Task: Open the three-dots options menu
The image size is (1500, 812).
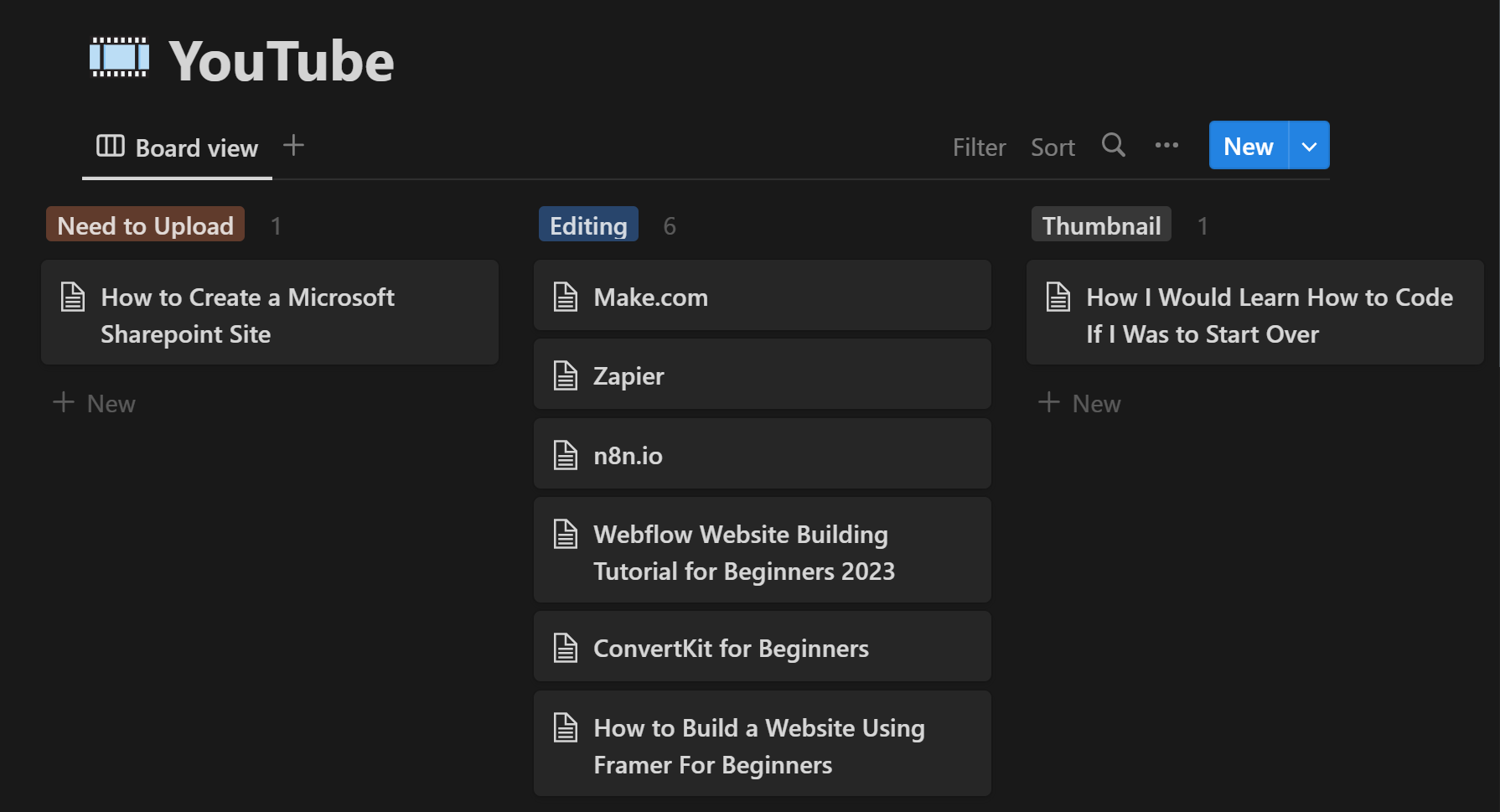Action: pos(1166,146)
